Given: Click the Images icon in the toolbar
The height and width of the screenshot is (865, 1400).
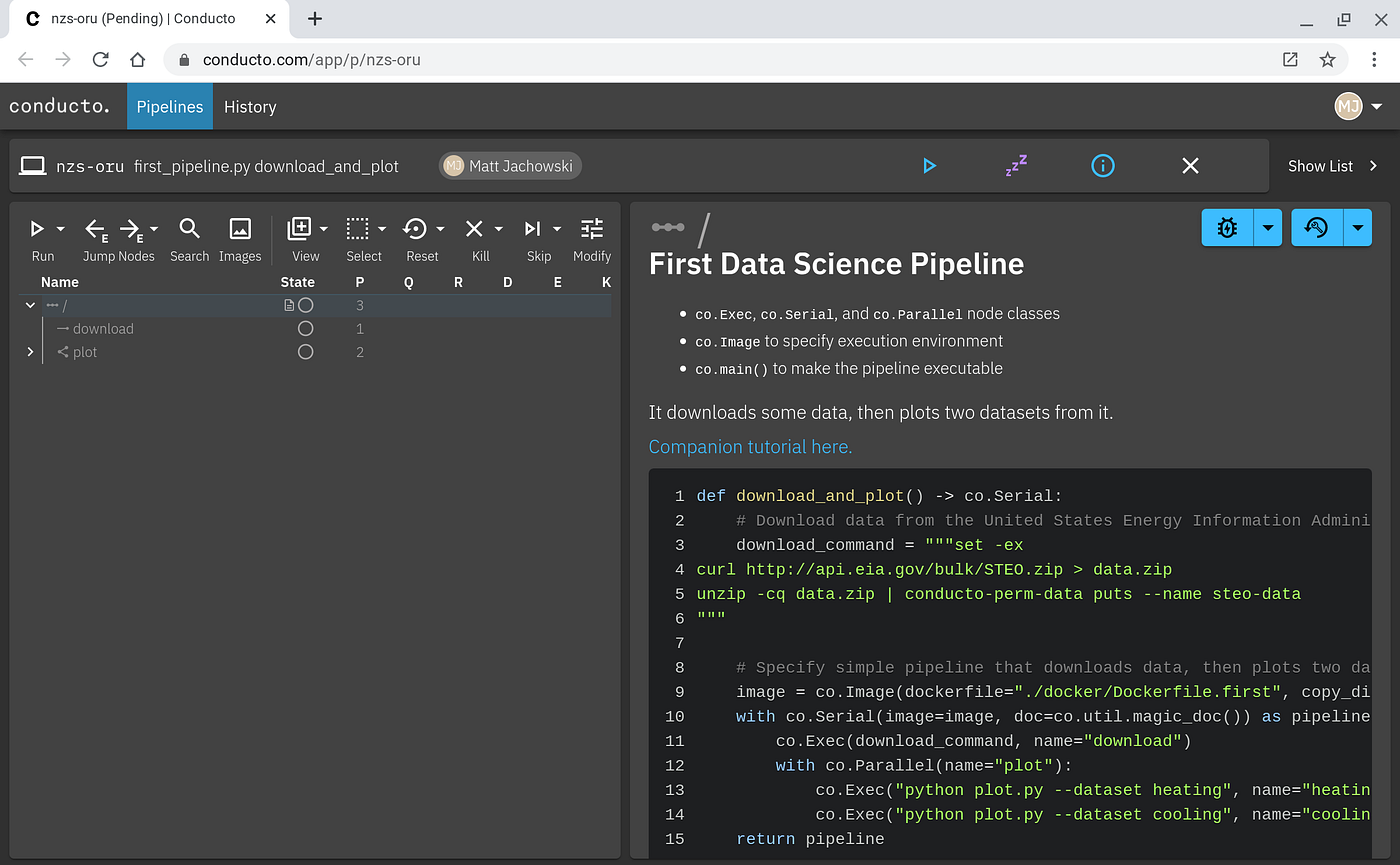Looking at the screenshot, I should click(x=240, y=231).
